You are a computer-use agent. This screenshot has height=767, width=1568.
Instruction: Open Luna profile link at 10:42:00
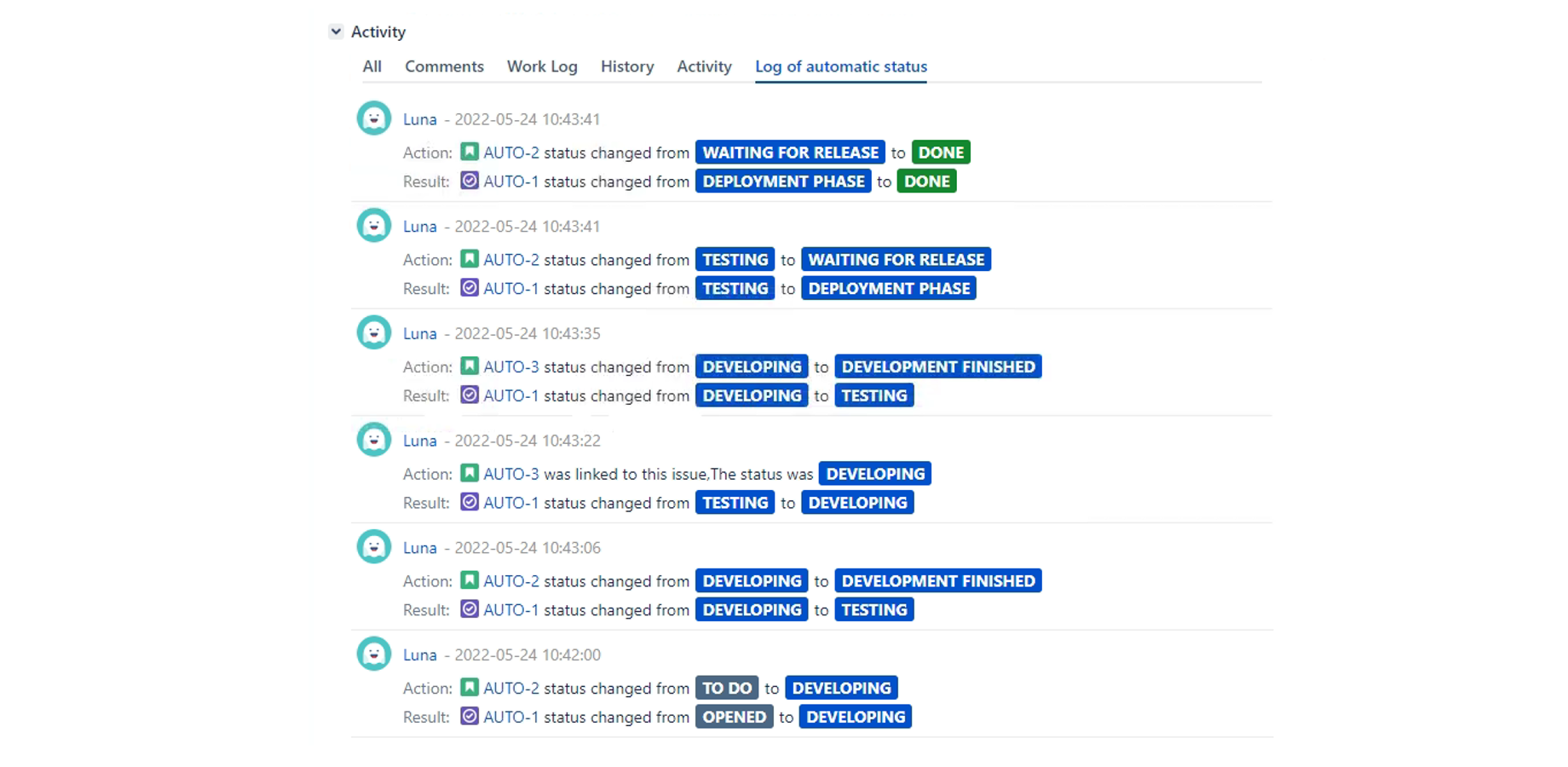(x=420, y=655)
